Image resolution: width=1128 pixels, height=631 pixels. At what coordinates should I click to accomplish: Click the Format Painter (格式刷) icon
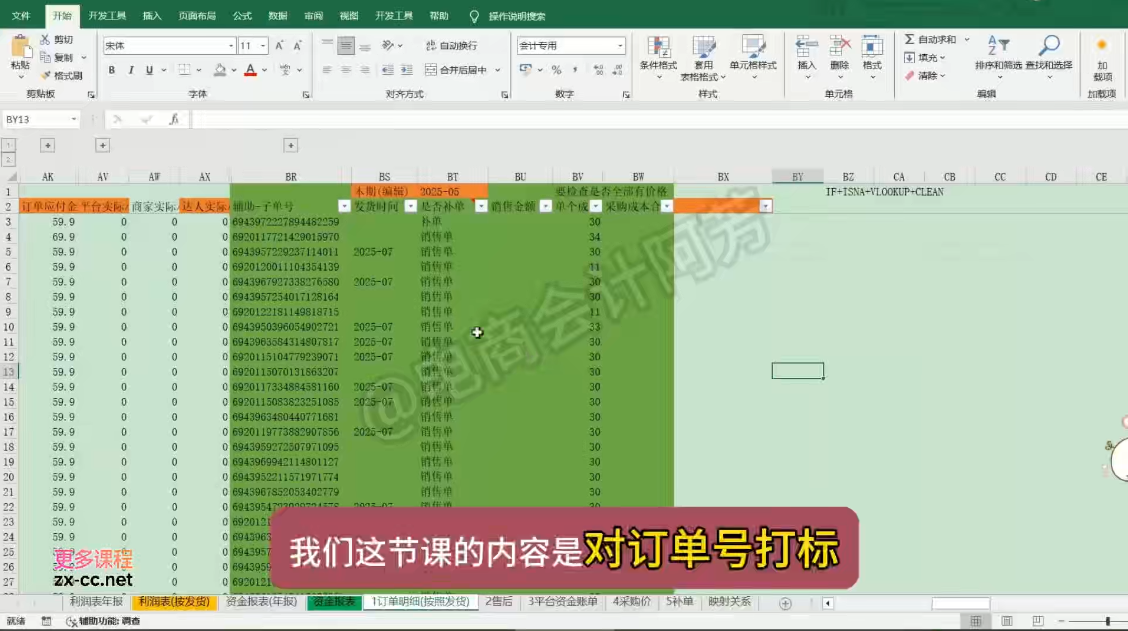tap(47, 76)
